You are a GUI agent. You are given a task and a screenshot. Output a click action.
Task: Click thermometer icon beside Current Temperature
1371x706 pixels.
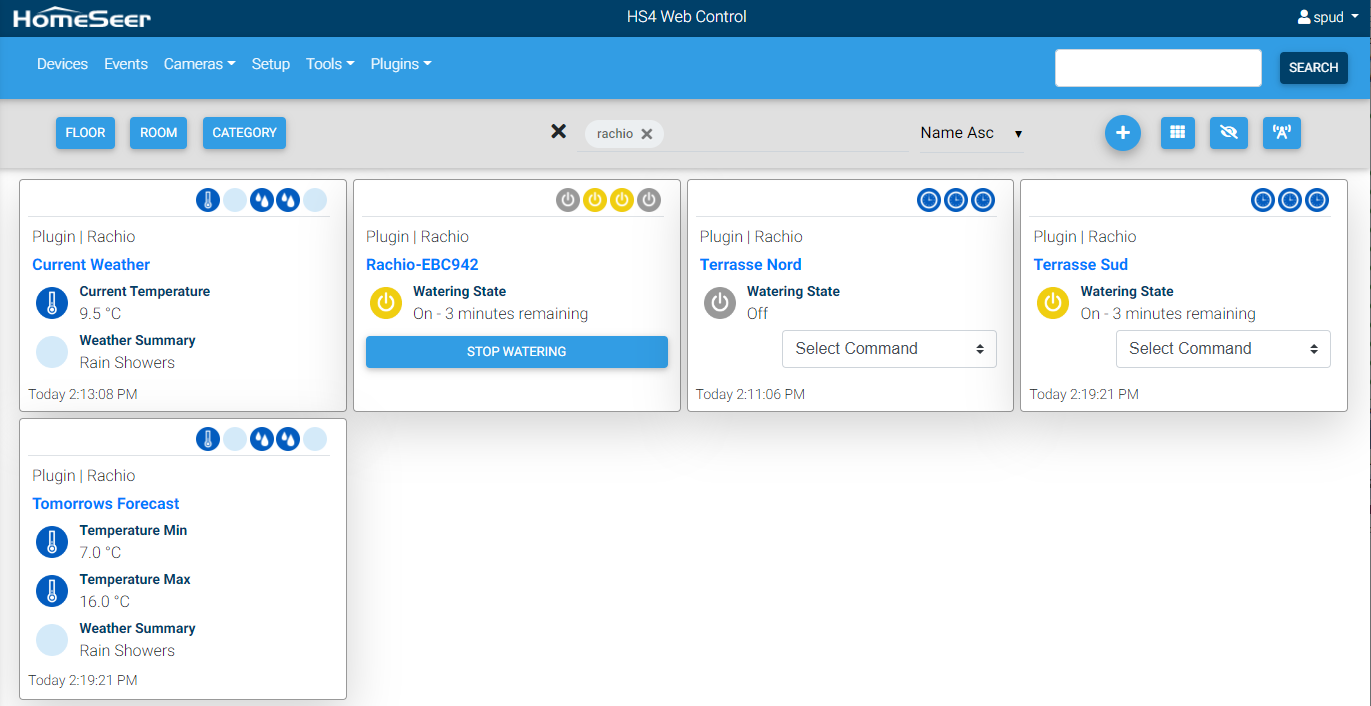tap(52, 303)
